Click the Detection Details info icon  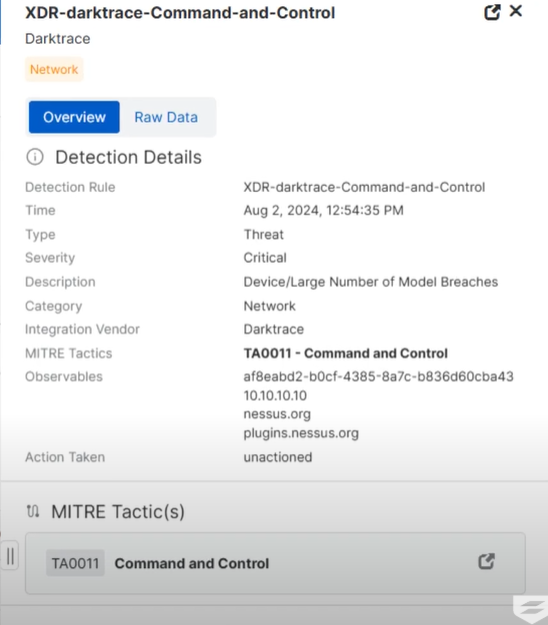[35, 157]
